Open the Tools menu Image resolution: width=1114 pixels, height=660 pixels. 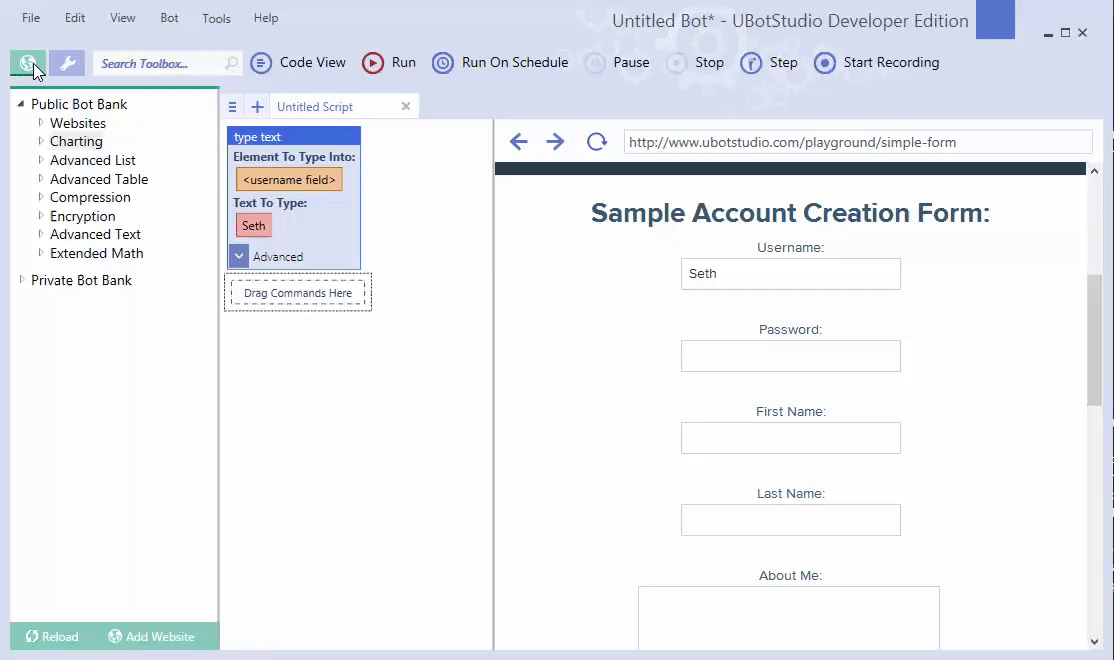(x=216, y=18)
